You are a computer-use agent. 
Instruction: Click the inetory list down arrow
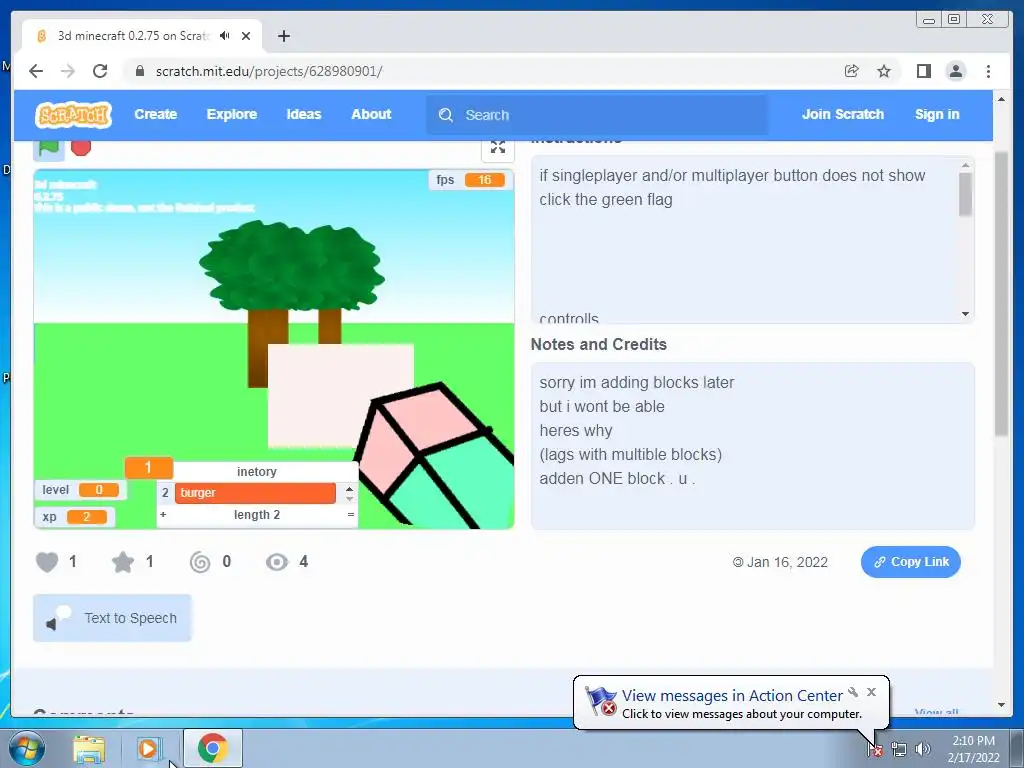349,499
